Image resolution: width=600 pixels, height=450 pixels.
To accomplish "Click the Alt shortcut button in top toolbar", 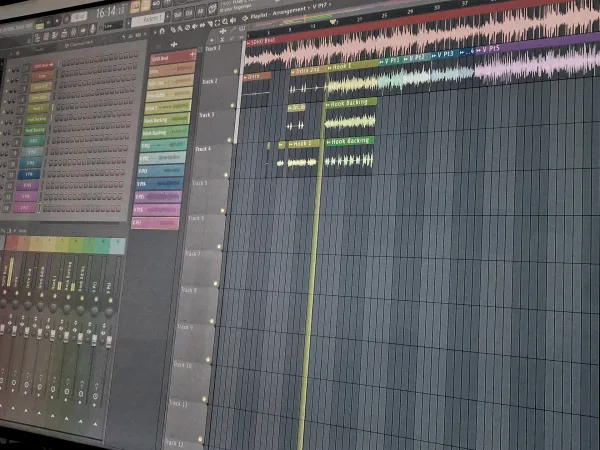I will tap(201, 11).
